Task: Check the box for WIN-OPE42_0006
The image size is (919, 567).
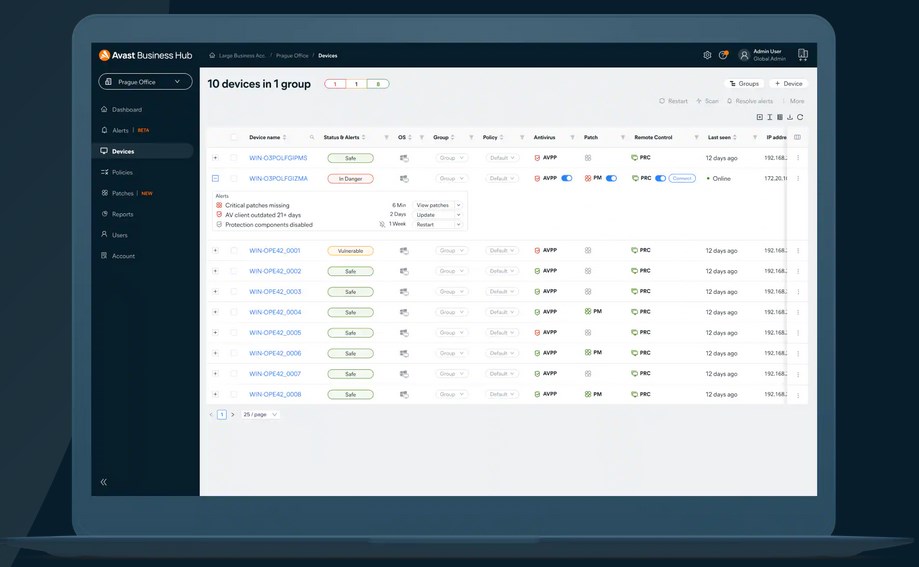Action: (x=234, y=353)
